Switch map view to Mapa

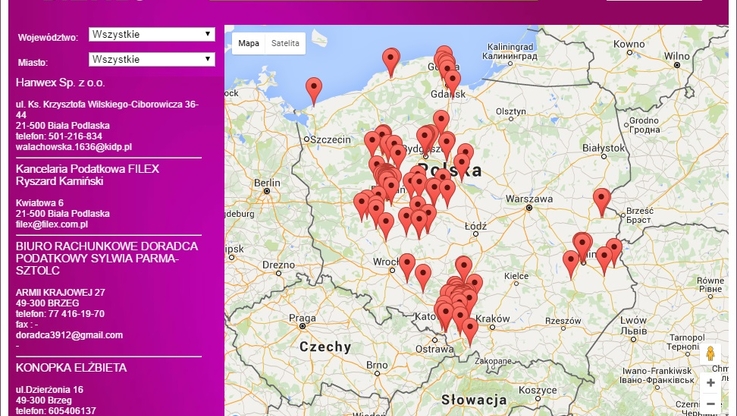(249, 43)
